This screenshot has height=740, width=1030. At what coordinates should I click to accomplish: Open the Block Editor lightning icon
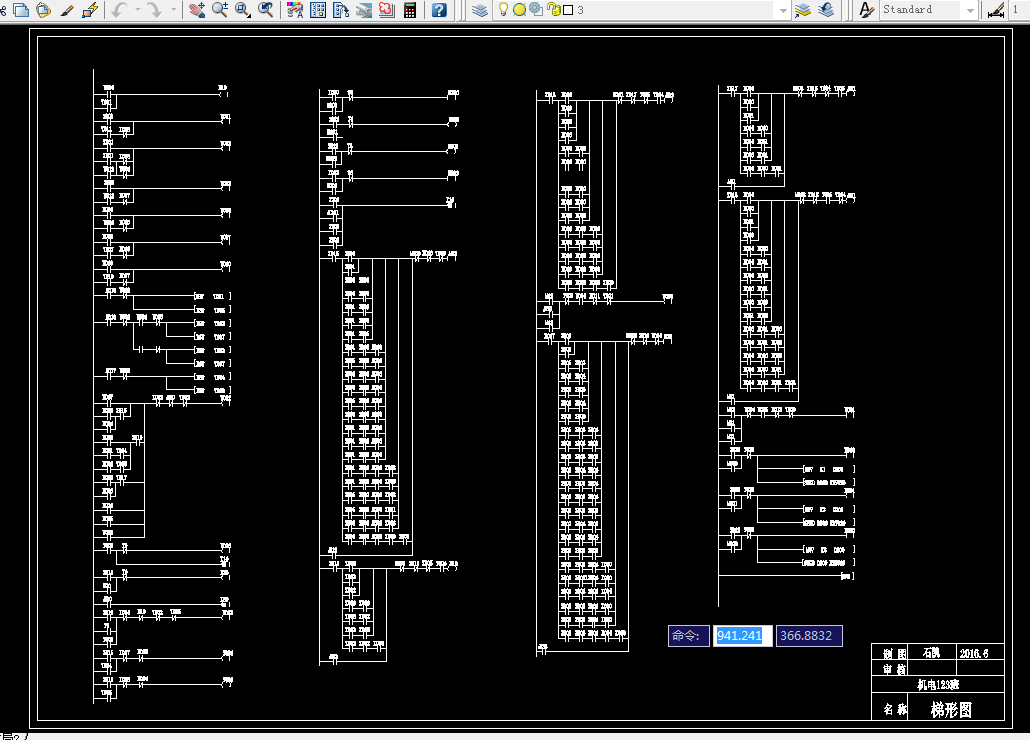coord(90,10)
